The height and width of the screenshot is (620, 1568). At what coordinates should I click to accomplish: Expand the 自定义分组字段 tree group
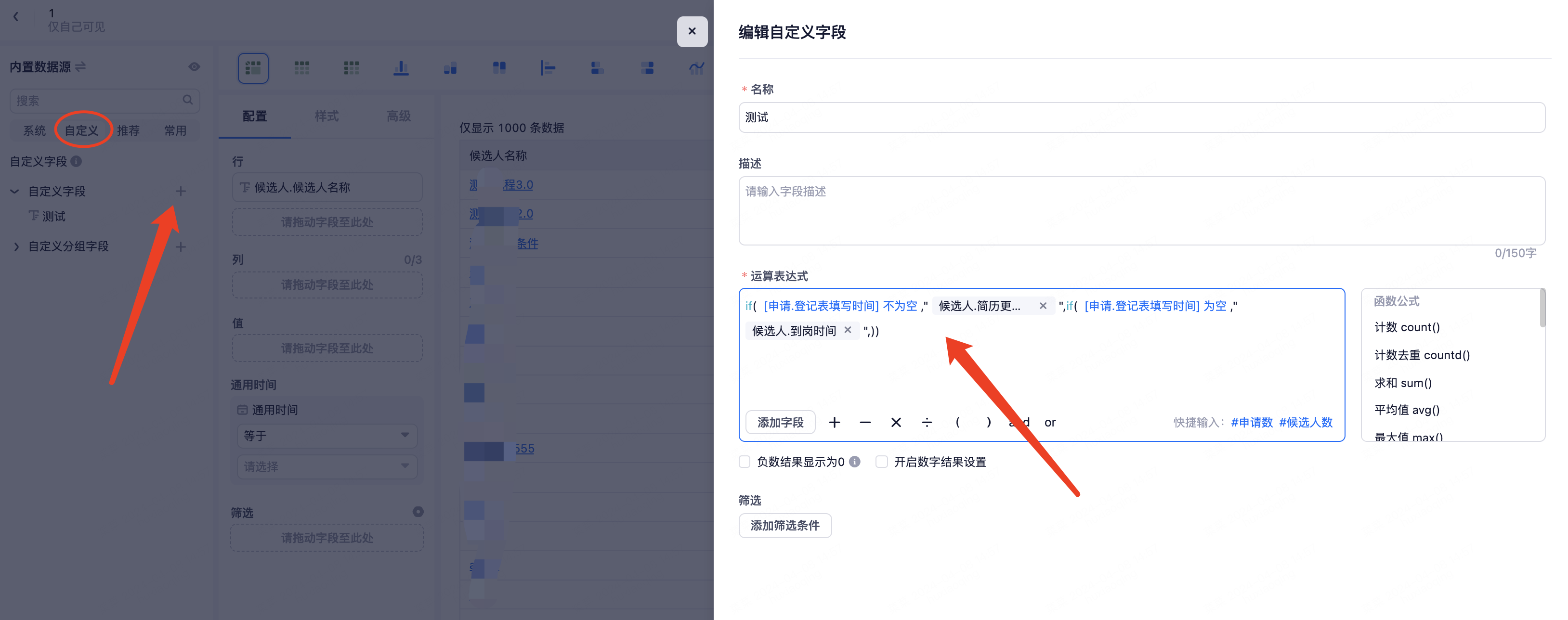tap(16, 246)
